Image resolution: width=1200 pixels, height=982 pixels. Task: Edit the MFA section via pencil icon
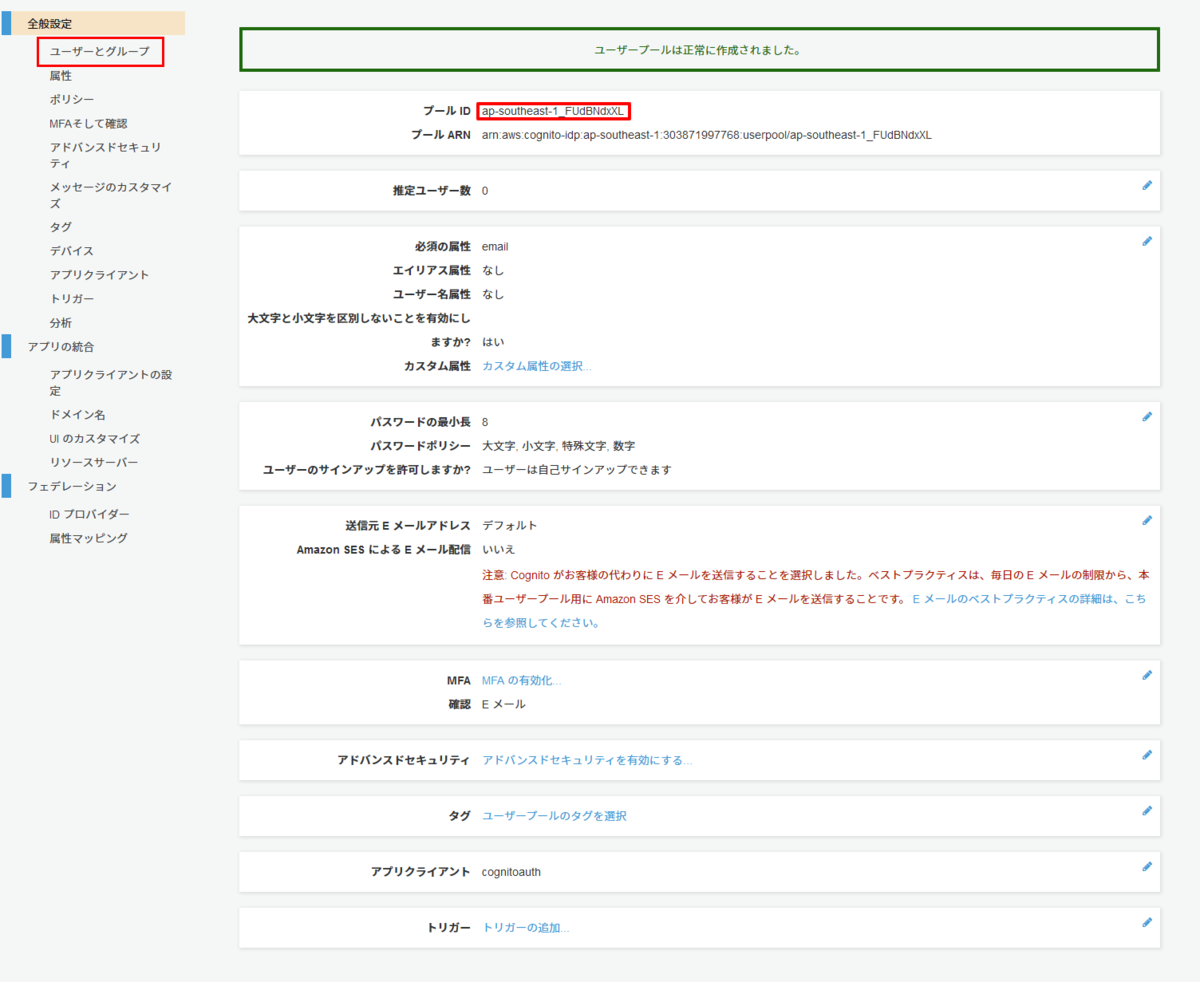1147,675
